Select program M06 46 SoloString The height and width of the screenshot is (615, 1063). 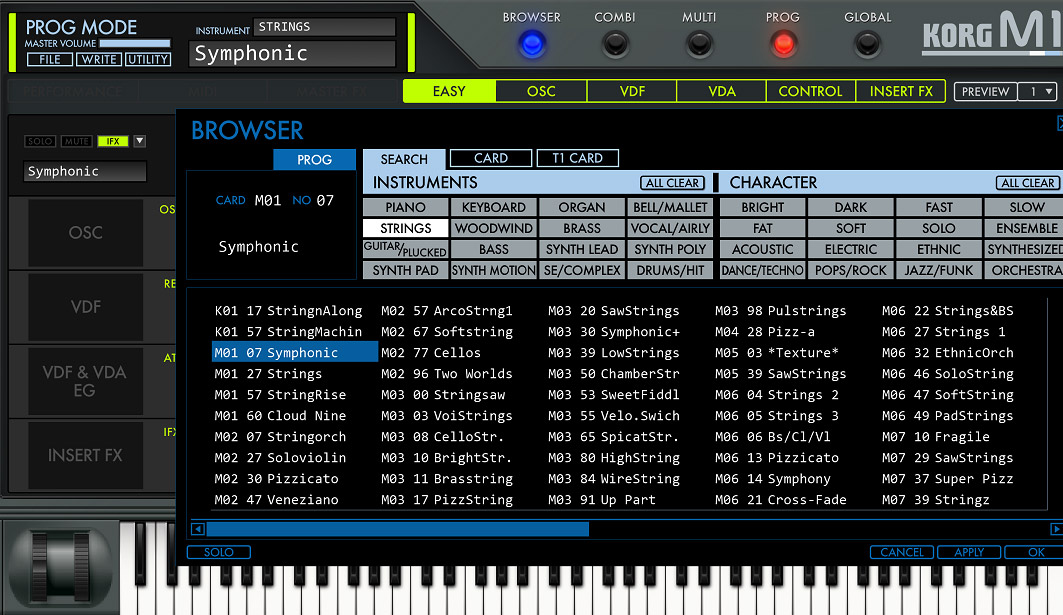[948, 374]
